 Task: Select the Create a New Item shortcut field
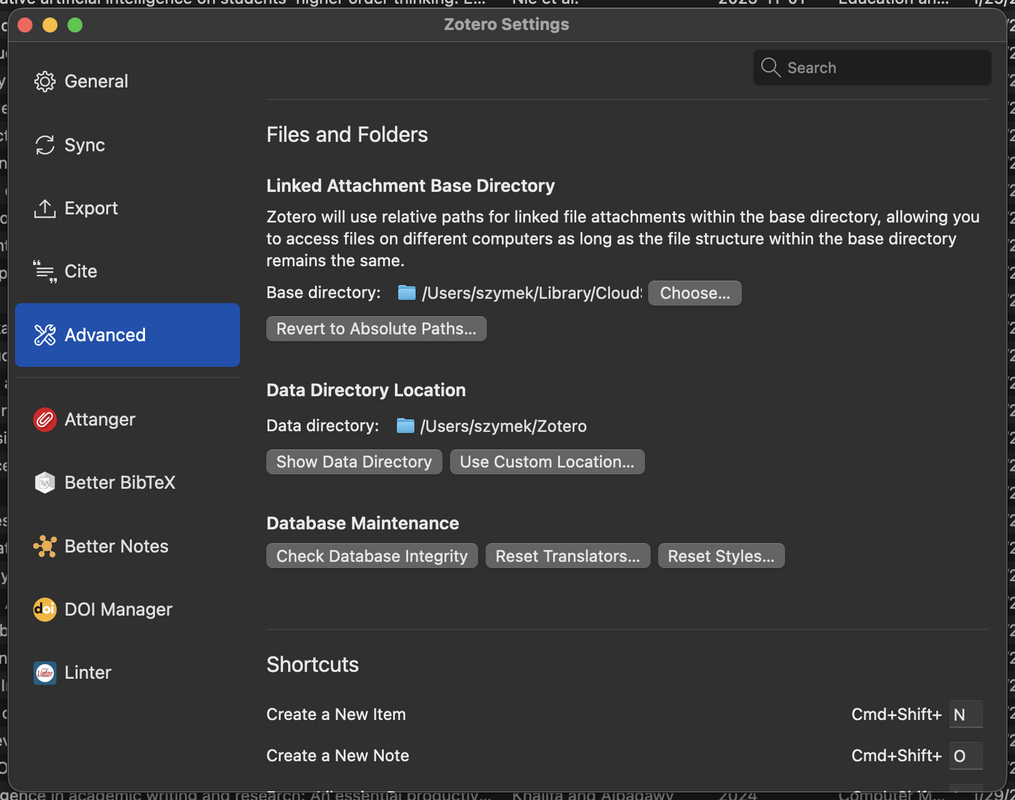(964, 714)
